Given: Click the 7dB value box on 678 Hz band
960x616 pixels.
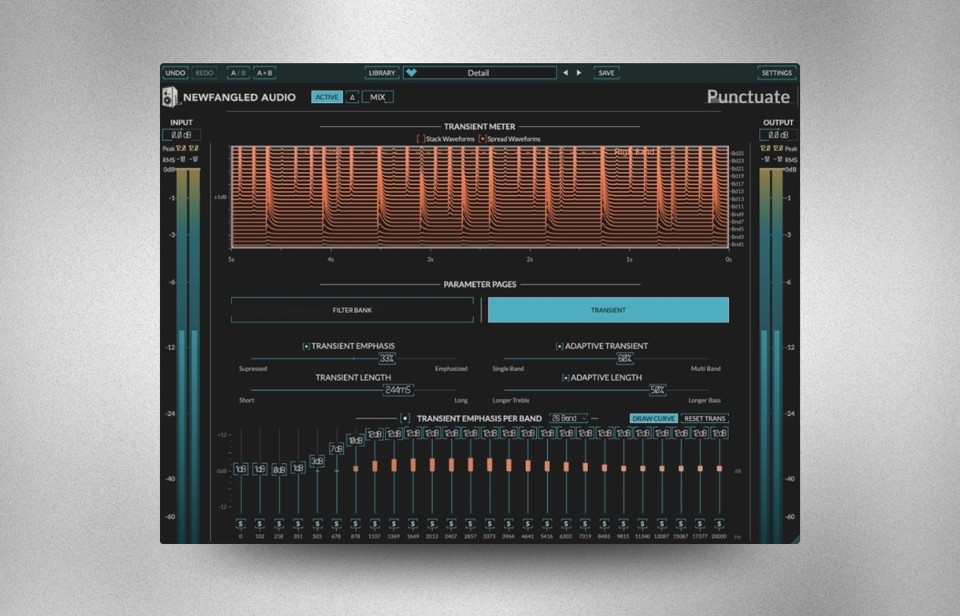Looking at the screenshot, I should coord(336,449).
